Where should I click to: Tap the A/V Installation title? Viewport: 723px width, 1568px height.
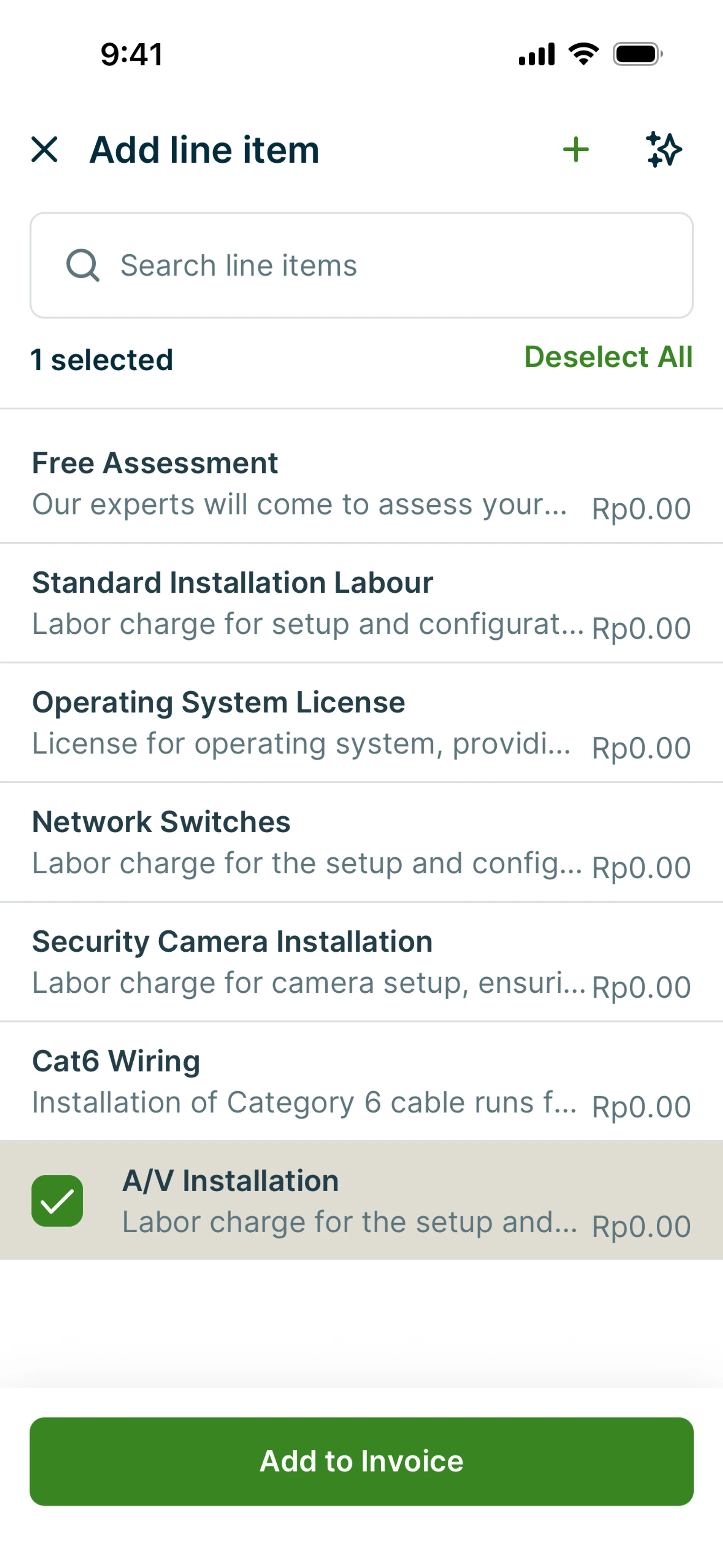click(x=231, y=1181)
